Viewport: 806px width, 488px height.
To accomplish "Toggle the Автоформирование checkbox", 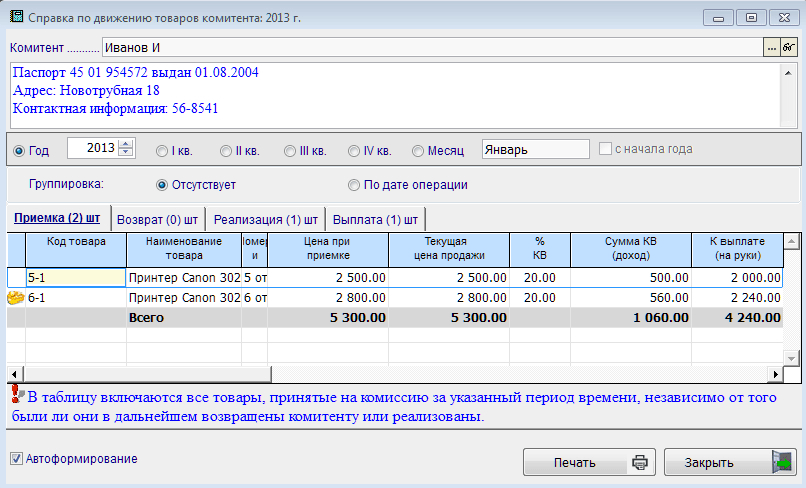I will click(x=16, y=459).
